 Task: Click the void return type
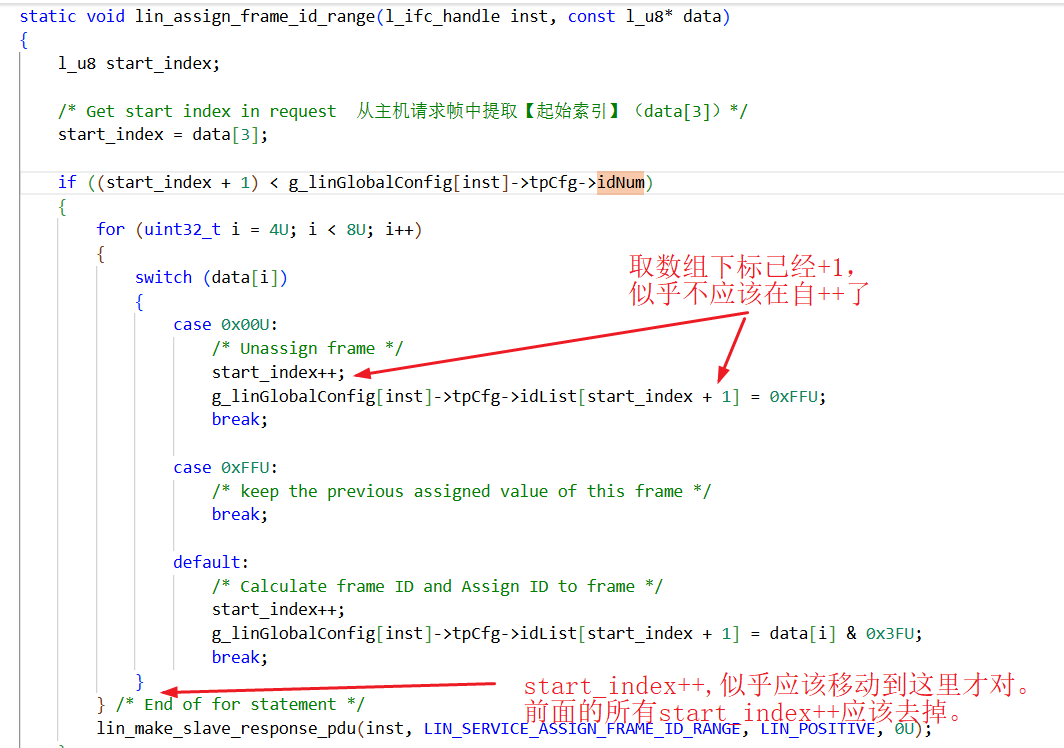click(x=106, y=16)
